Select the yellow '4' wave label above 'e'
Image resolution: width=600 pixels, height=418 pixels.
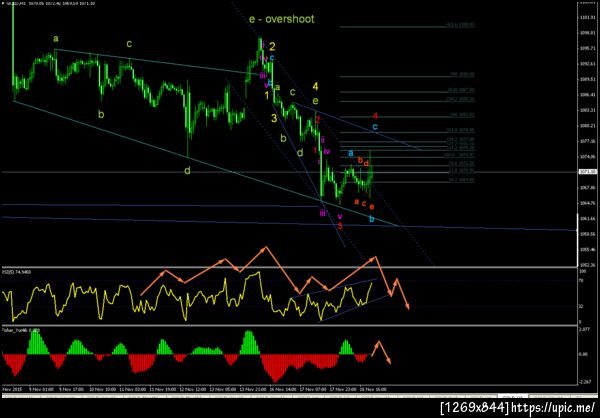point(315,86)
